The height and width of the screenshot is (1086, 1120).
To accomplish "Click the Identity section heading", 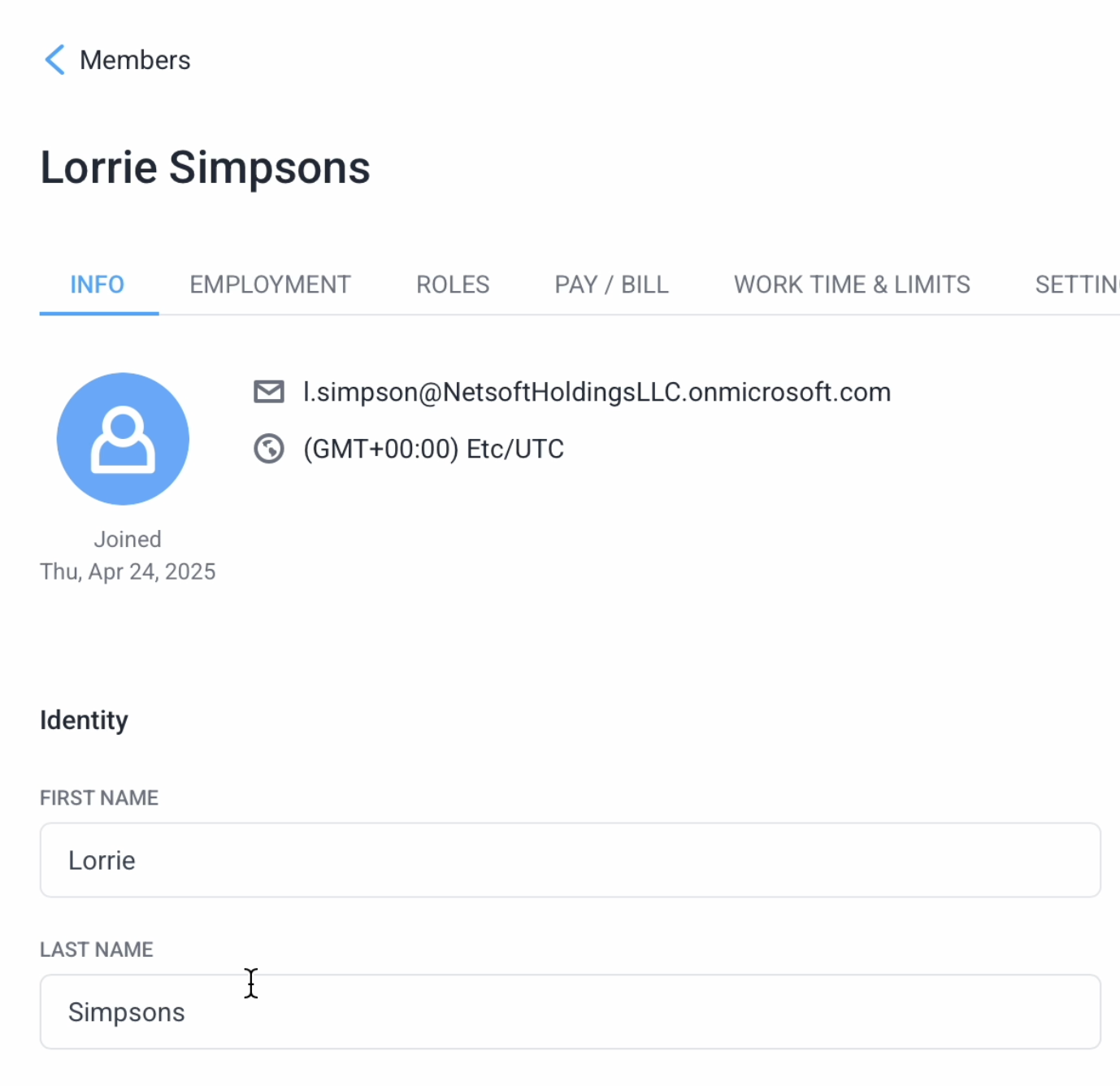I will pos(84,720).
